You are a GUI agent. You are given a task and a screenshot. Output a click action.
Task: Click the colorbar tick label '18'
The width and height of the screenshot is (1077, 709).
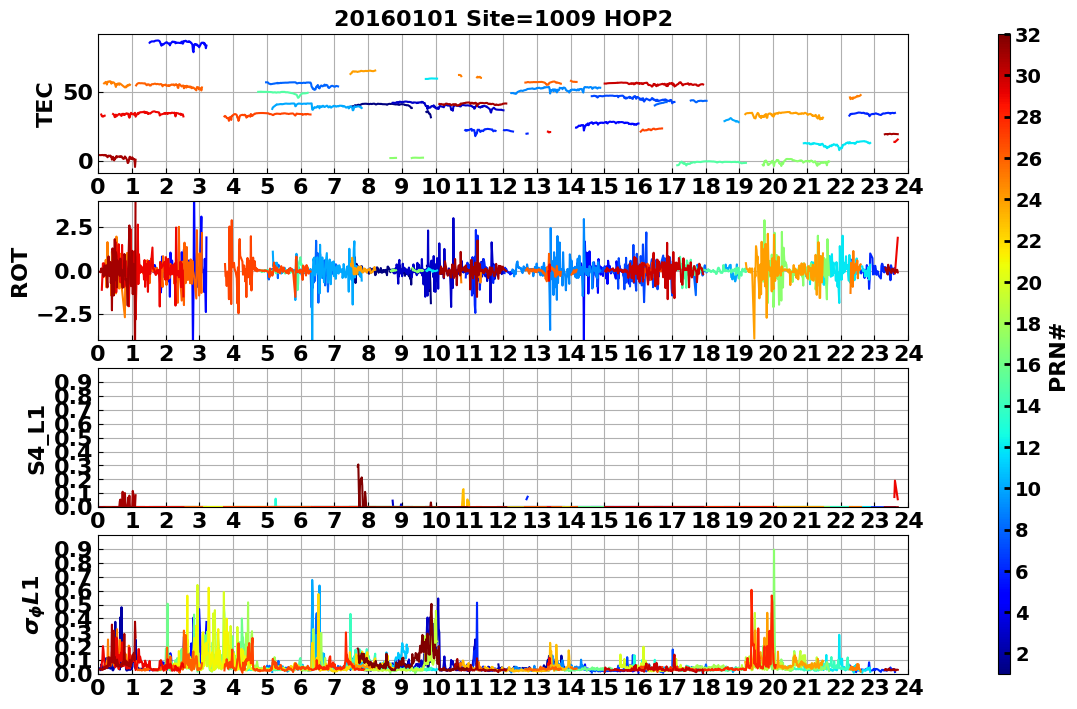point(1028,324)
